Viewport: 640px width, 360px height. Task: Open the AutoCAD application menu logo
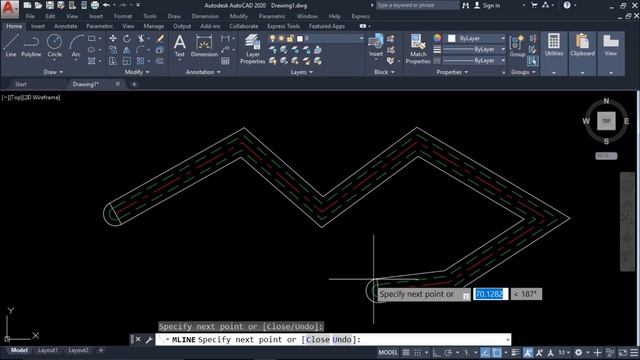10,9
